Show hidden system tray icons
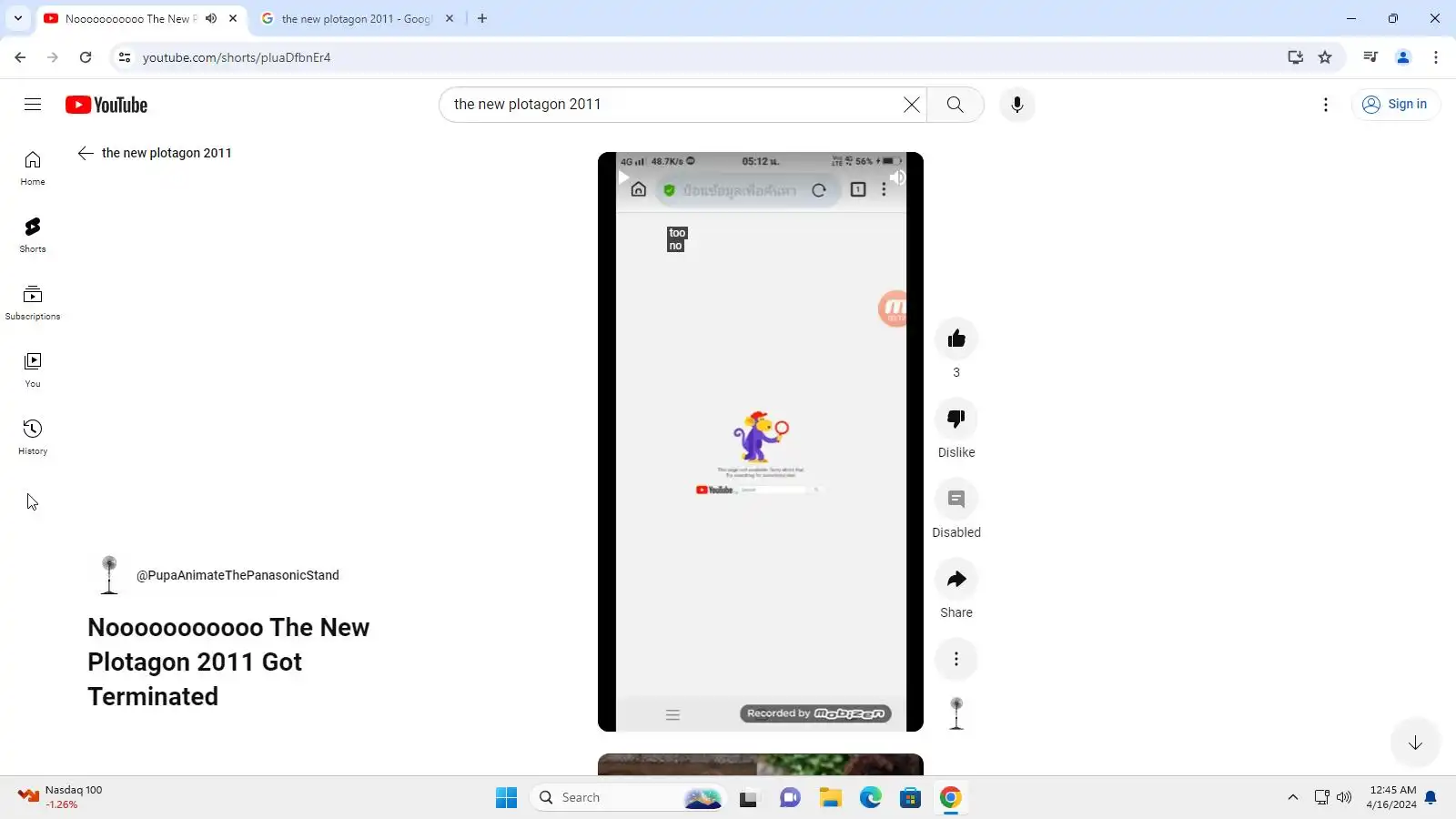This screenshot has width=1456, height=819. coord(1293,798)
